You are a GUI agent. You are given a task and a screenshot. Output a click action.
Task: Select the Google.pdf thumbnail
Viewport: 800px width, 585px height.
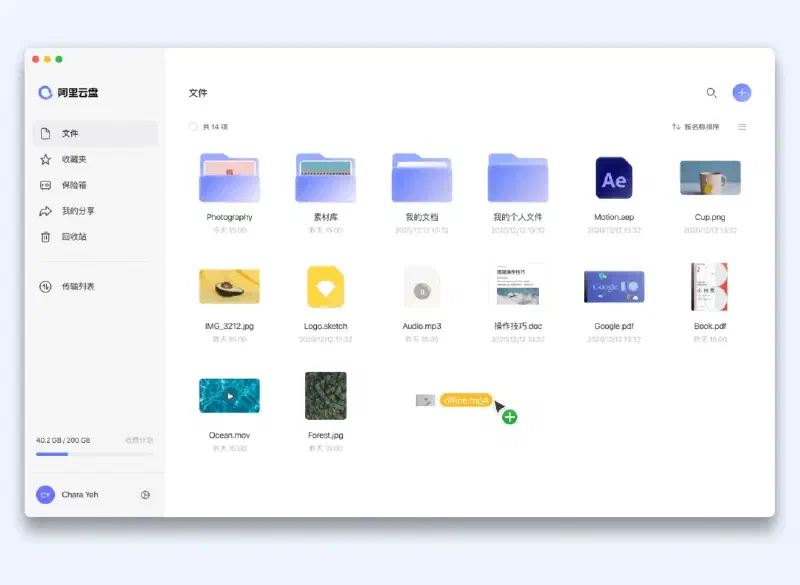(x=614, y=287)
